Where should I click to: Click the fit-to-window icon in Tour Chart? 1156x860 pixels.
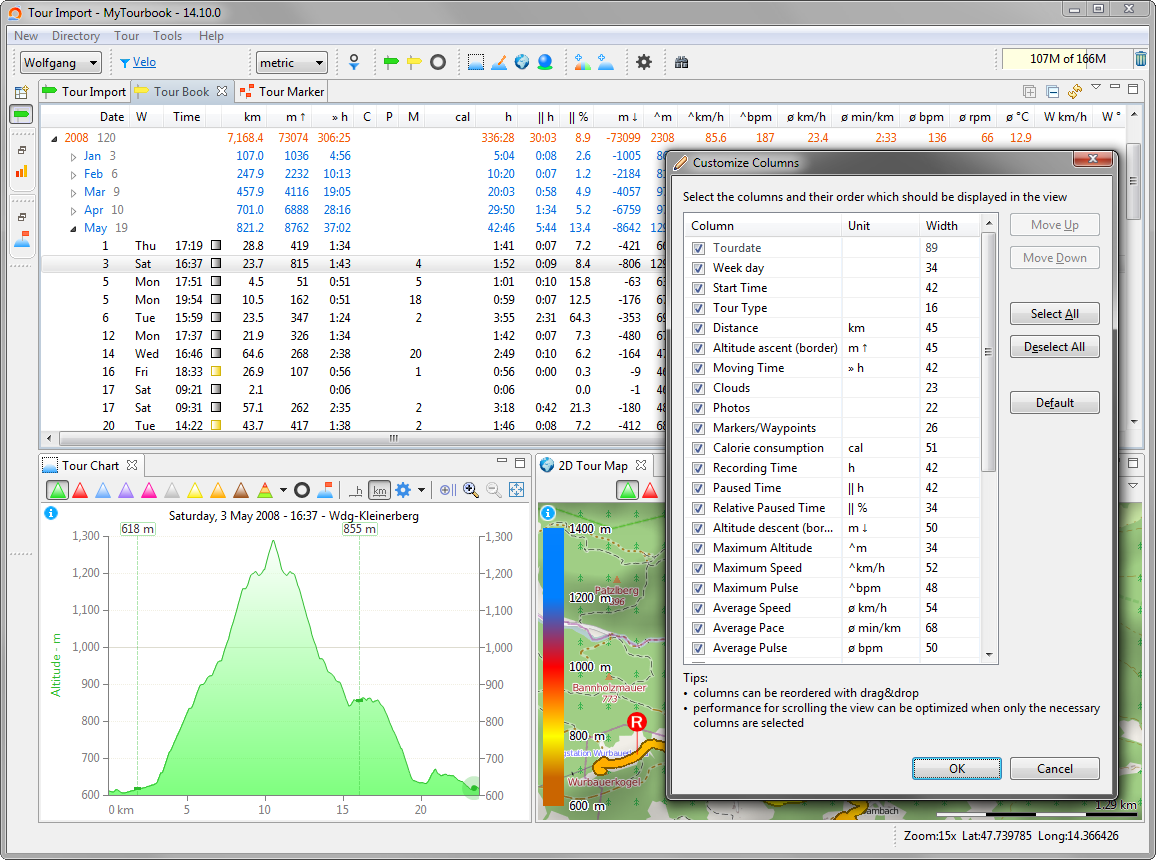516,490
